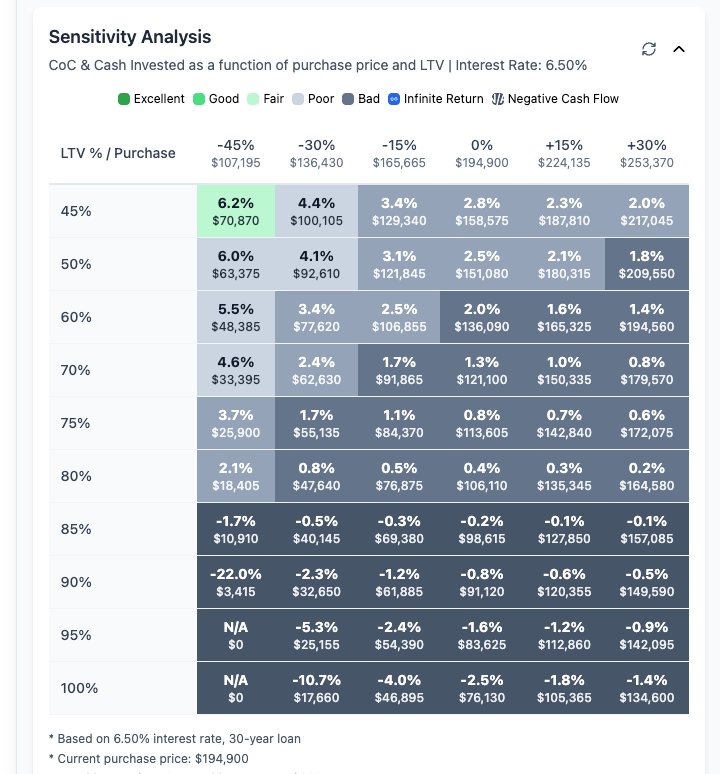Click the Excellent green legend swatch
Image resolution: width=720 pixels, height=774 pixels.
pyautogui.click(x=124, y=99)
